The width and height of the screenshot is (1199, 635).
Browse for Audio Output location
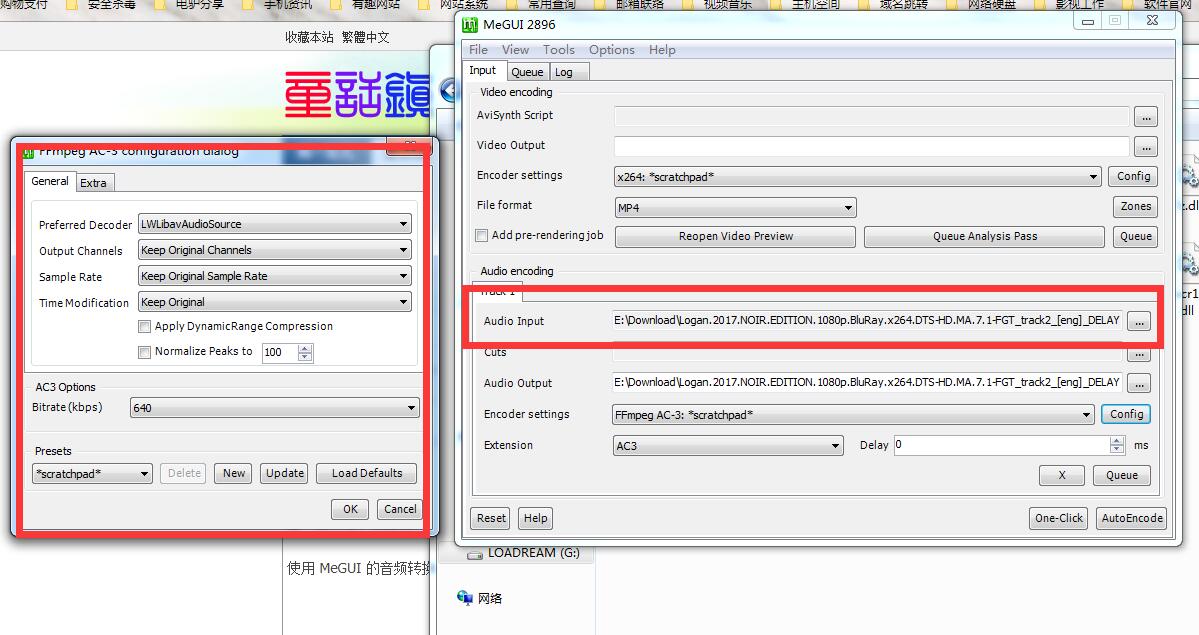[1139, 383]
